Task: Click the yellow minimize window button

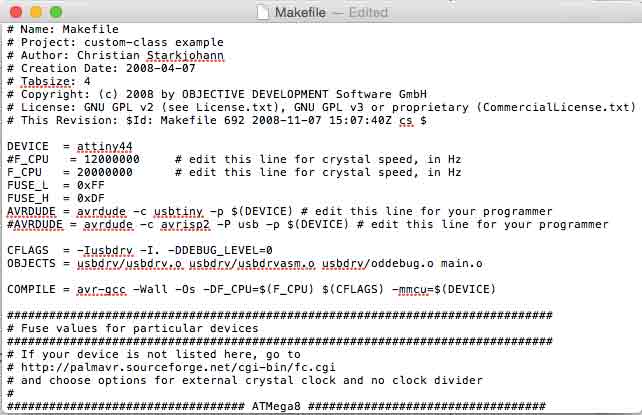Action: click(36, 12)
